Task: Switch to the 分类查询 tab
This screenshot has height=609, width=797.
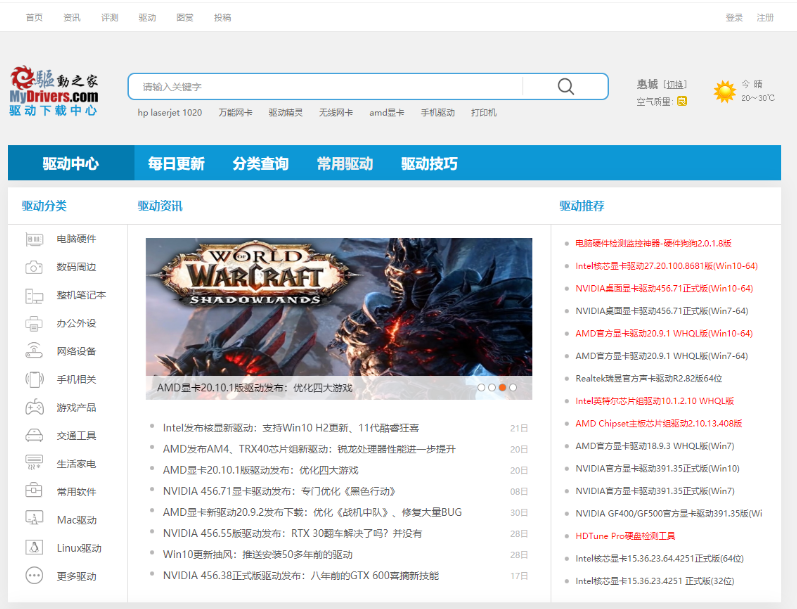Action: point(260,163)
